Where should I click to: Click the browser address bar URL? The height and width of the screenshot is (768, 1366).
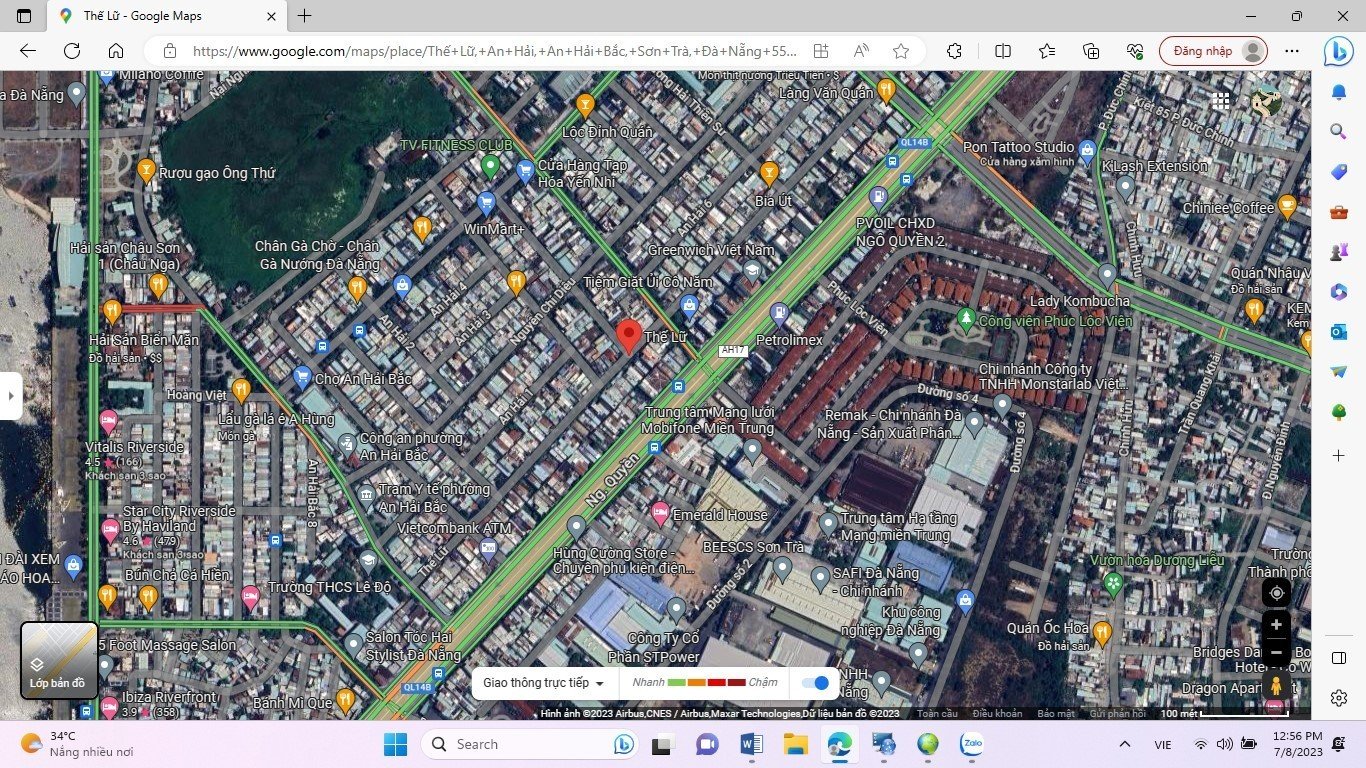click(x=494, y=51)
